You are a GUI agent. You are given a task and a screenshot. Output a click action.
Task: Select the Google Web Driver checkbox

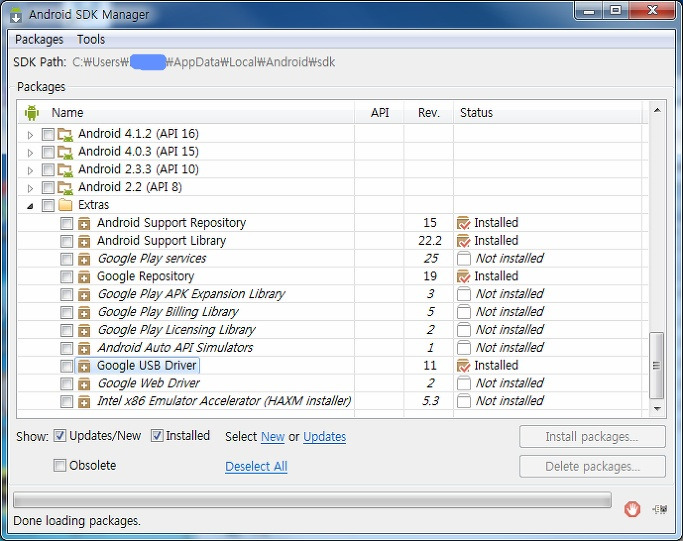pos(66,383)
